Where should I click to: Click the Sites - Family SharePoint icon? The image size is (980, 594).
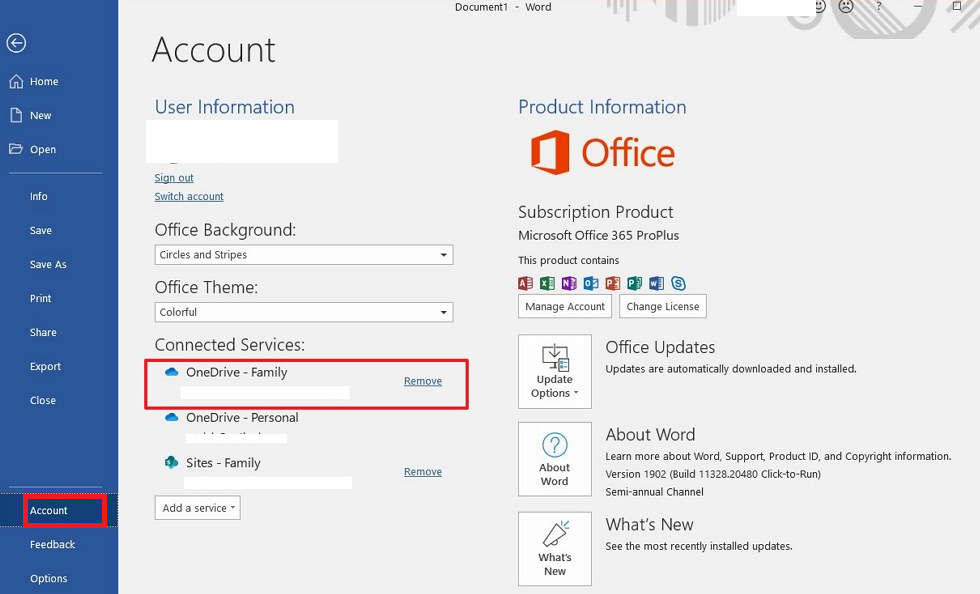pyautogui.click(x=171, y=462)
